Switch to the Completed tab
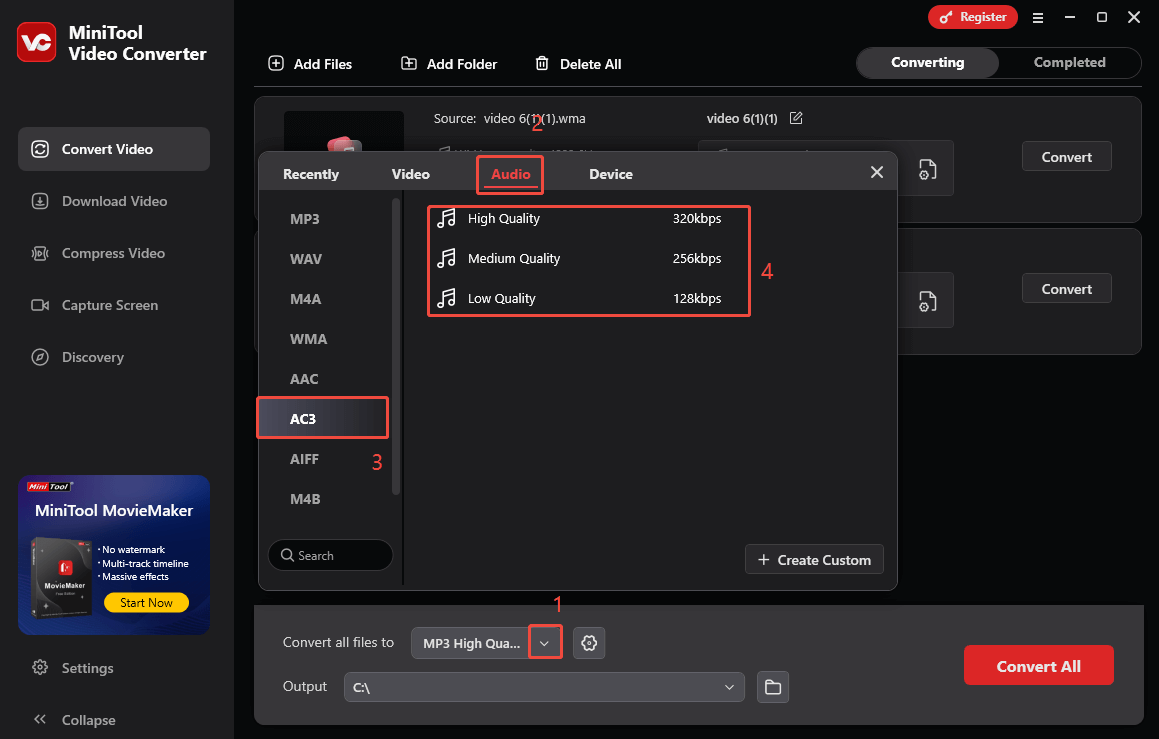The width and height of the screenshot is (1159, 739). click(x=1070, y=63)
